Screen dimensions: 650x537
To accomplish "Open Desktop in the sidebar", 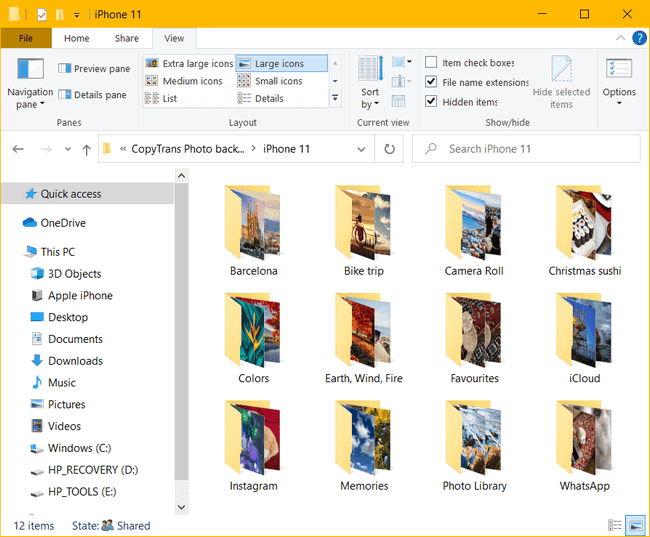I will pos(59,317).
